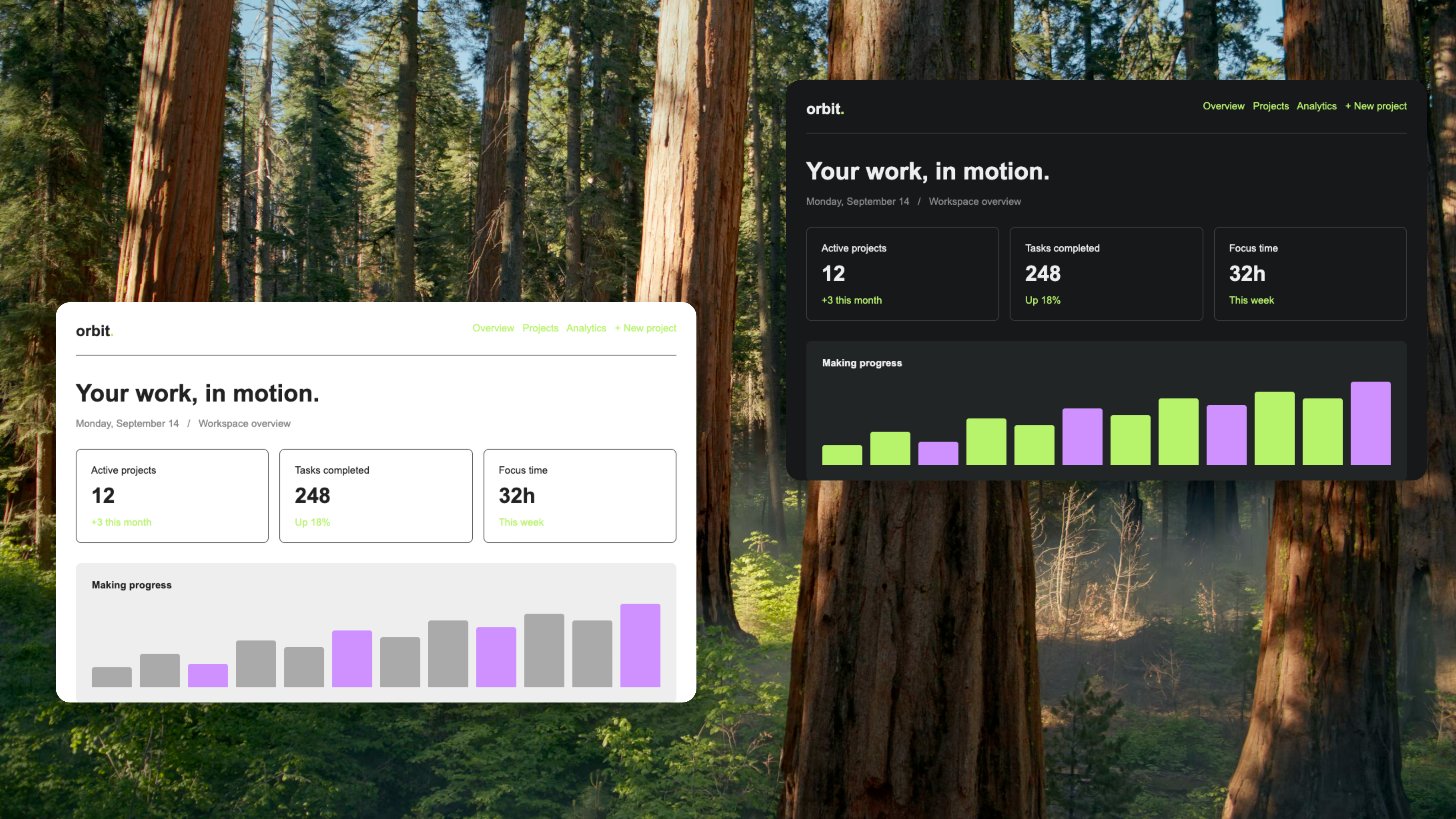The image size is (1456, 819).
Task: Click 'Workspace overview' breadcrumb in the light window
Action: 244,423
